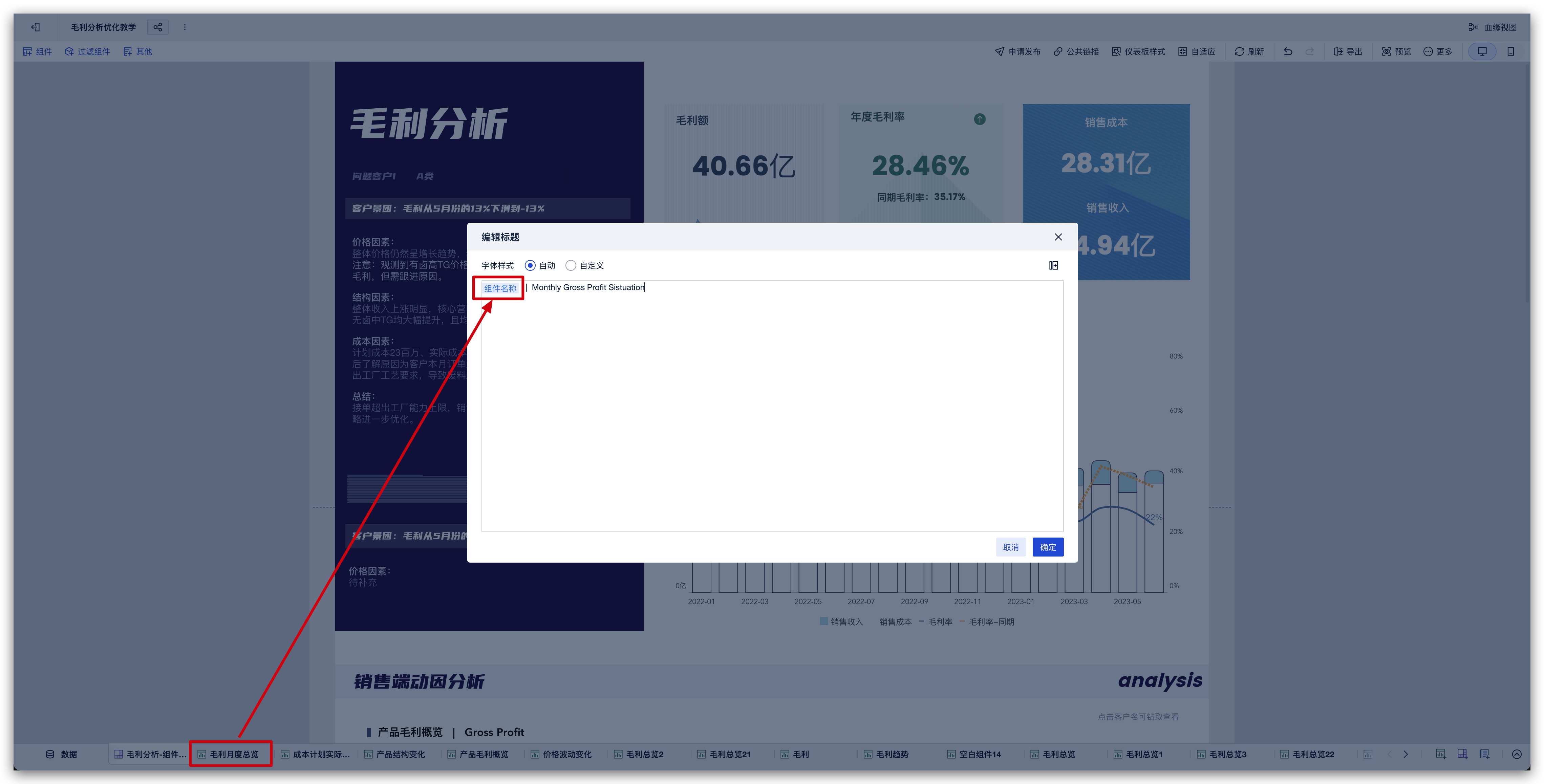The height and width of the screenshot is (784, 1544).
Task: Click the 血缘视图 lineage view icon
Action: point(1473,27)
